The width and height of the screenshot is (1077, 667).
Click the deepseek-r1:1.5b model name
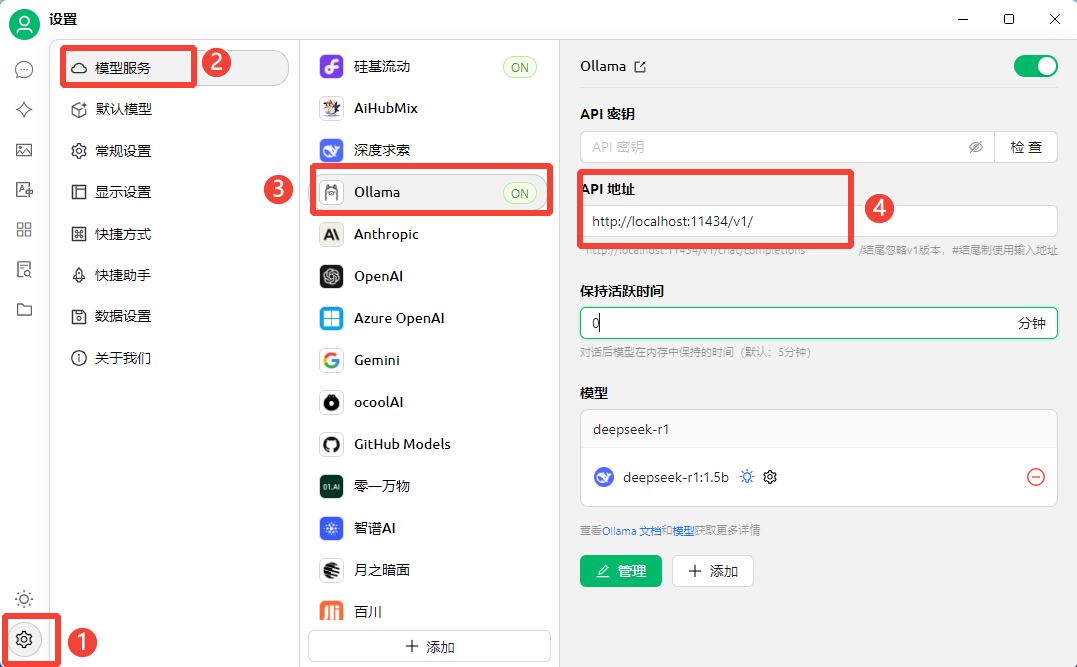click(676, 477)
